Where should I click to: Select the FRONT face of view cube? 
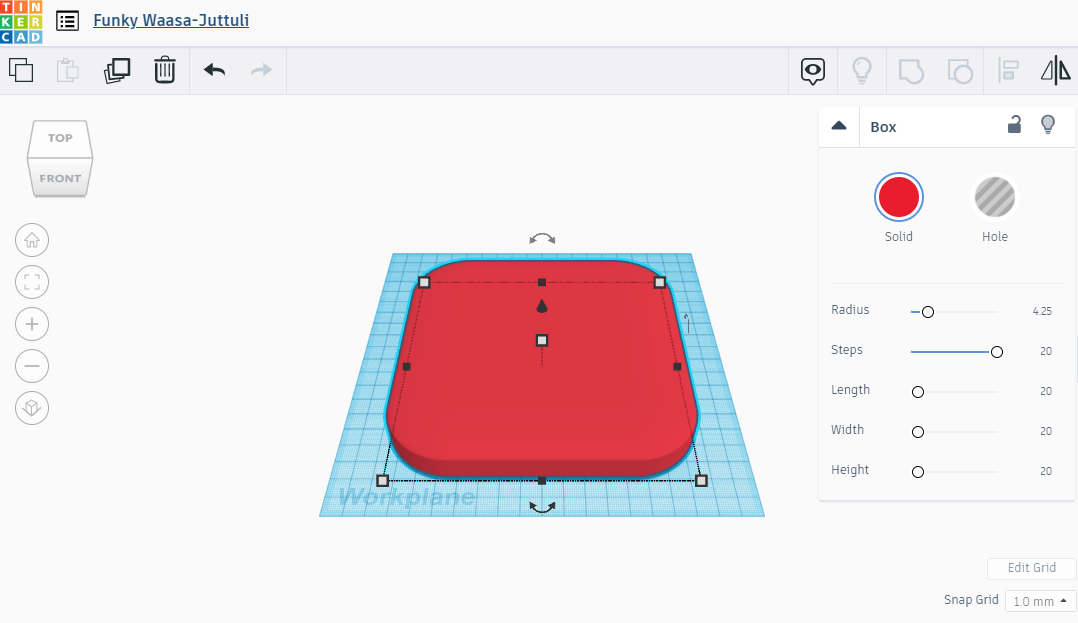tap(60, 178)
